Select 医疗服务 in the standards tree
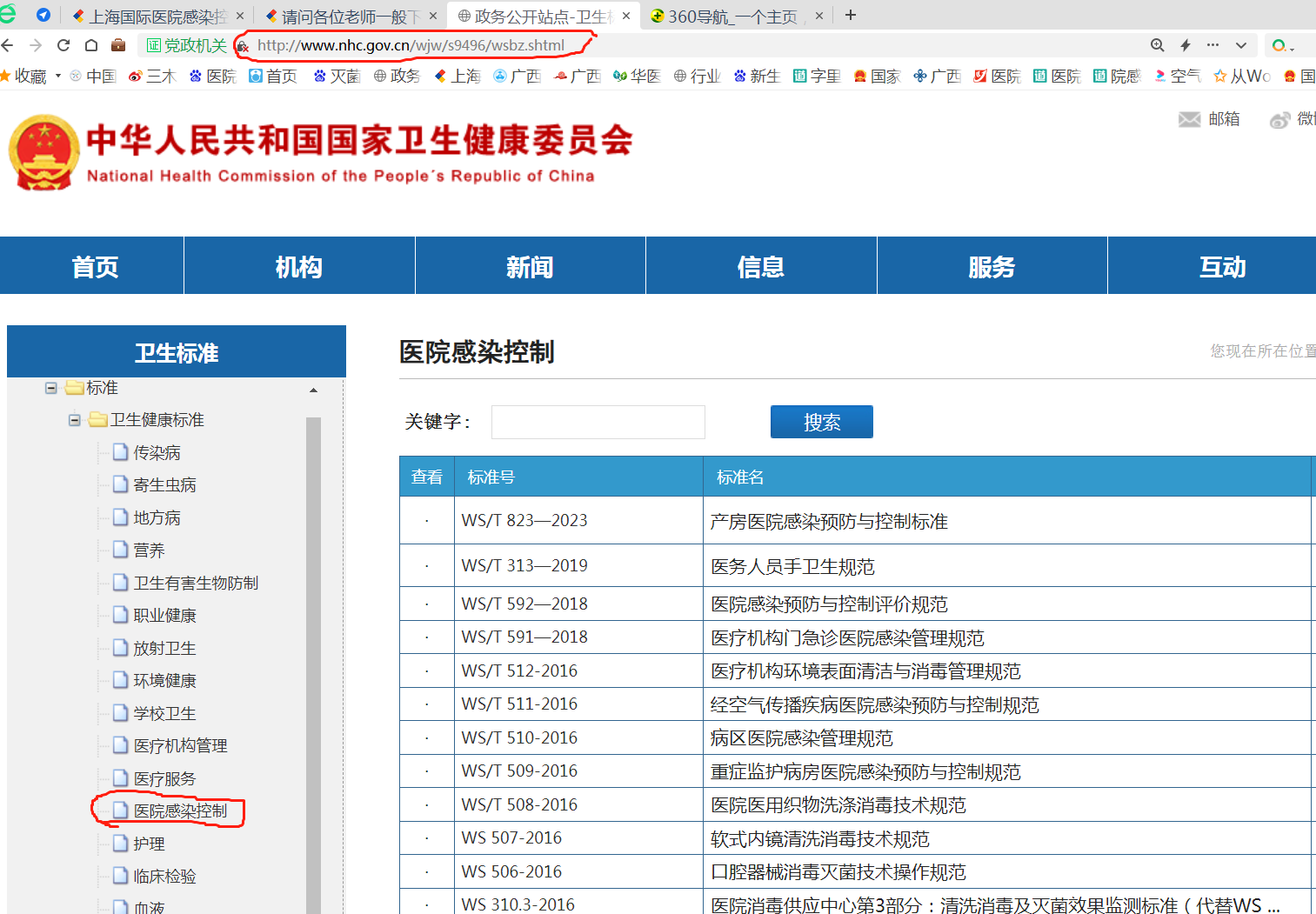Screen dimensions: 1316x914 pos(164,778)
